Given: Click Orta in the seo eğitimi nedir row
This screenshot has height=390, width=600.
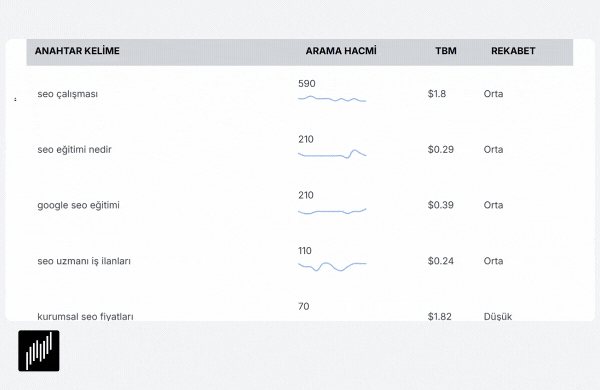Looking at the screenshot, I should (493, 150).
